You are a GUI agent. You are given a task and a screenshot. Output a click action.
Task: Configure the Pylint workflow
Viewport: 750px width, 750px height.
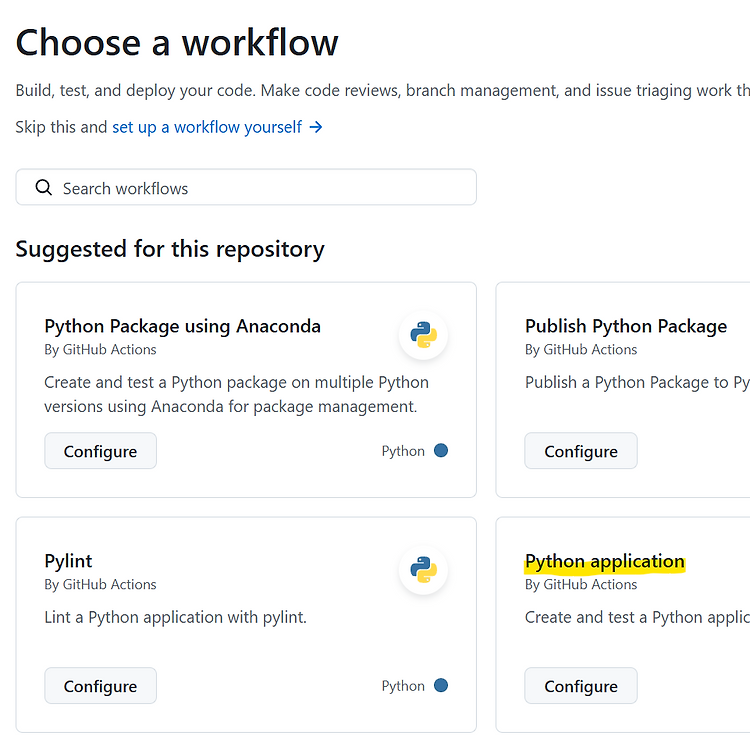click(x=100, y=686)
